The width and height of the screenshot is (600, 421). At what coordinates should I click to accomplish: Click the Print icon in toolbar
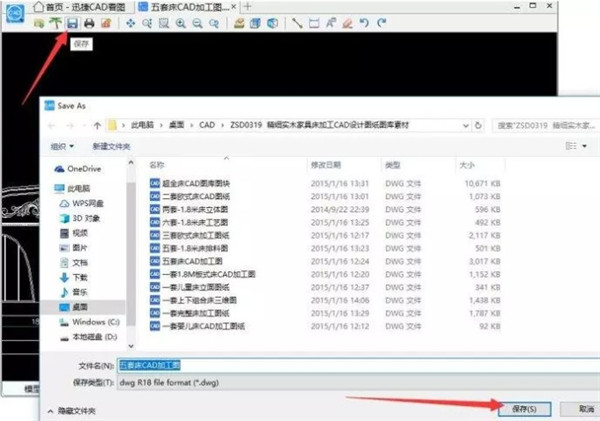coord(89,22)
